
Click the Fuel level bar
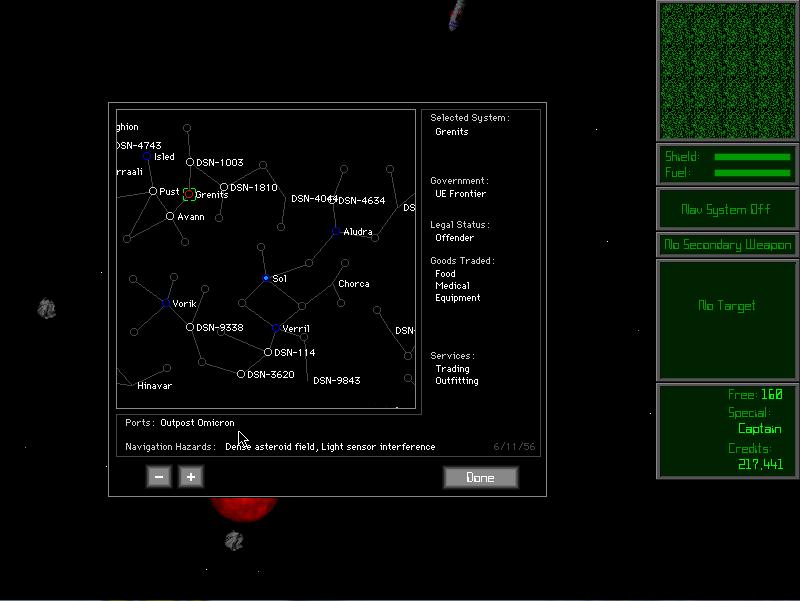point(752,173)
